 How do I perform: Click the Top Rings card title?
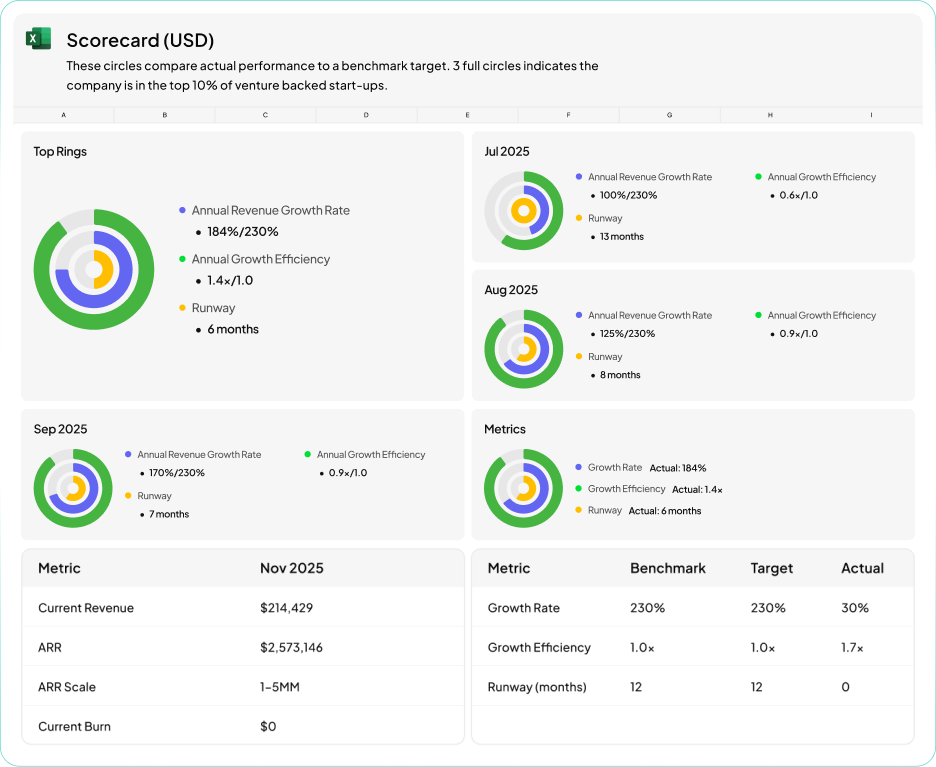click(x=60, y=152)
